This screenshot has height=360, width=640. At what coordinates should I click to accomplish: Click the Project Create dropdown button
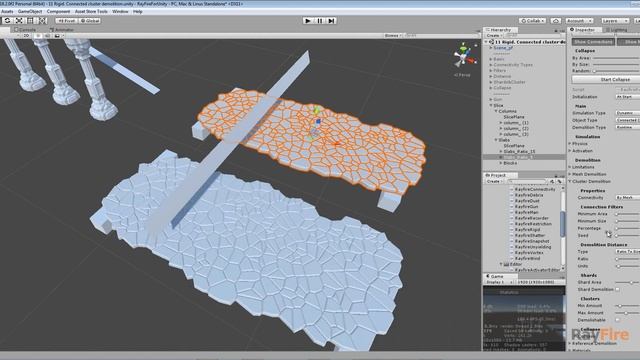tap(494, 181)
